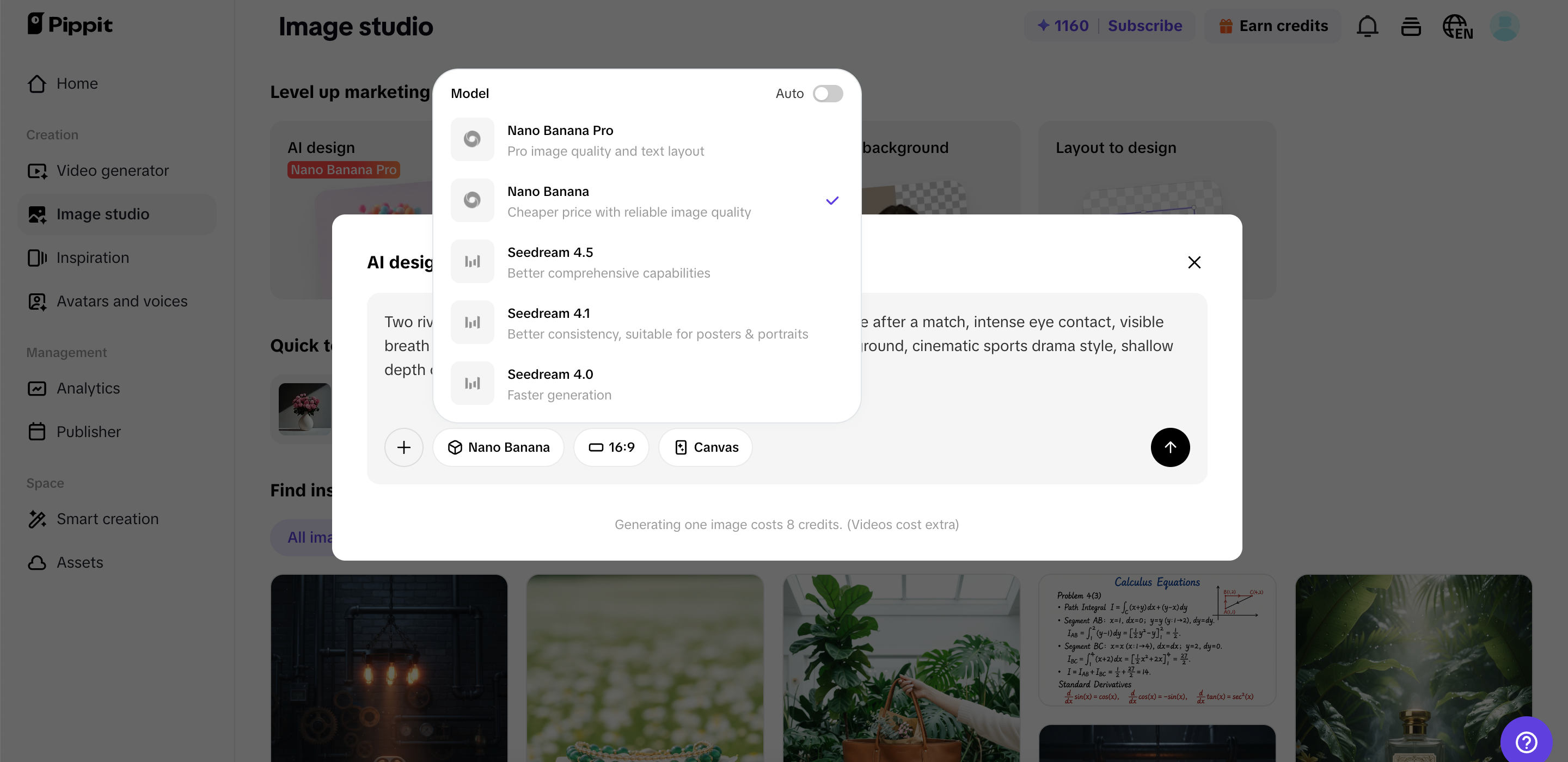Click the Earn credits button
Image resolution: width=1568 pixels, height=762 pixels.
point(1273,26)
